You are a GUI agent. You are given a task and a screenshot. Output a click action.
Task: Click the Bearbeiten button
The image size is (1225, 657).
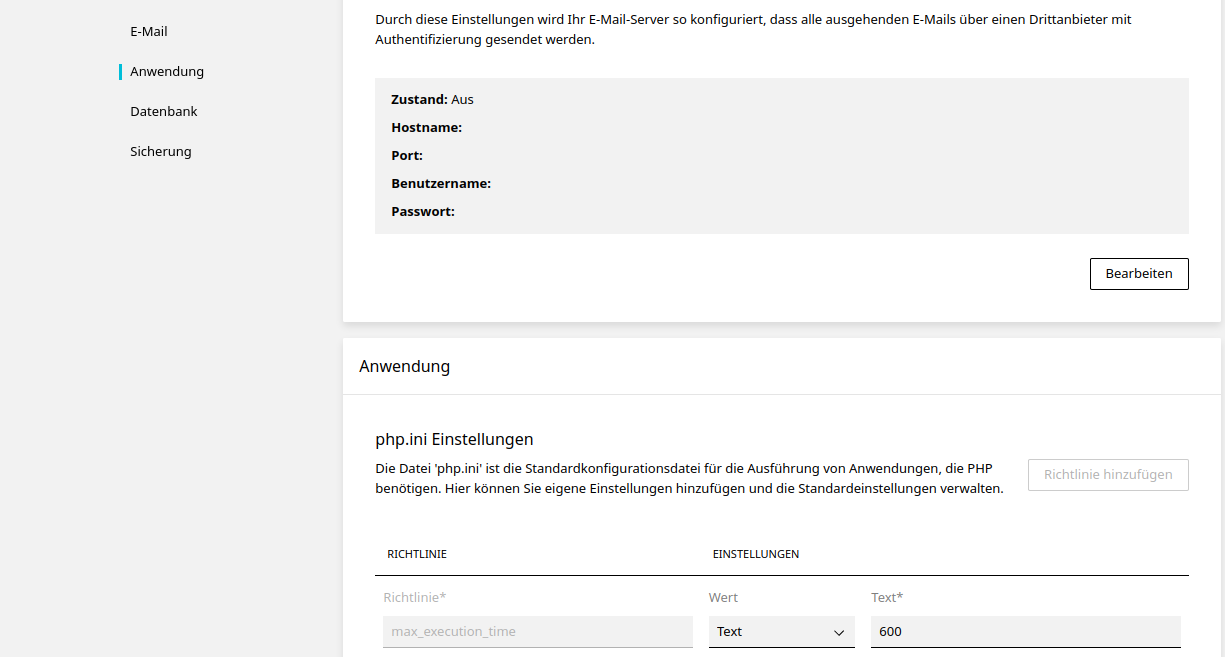[x=1139, y=273]
